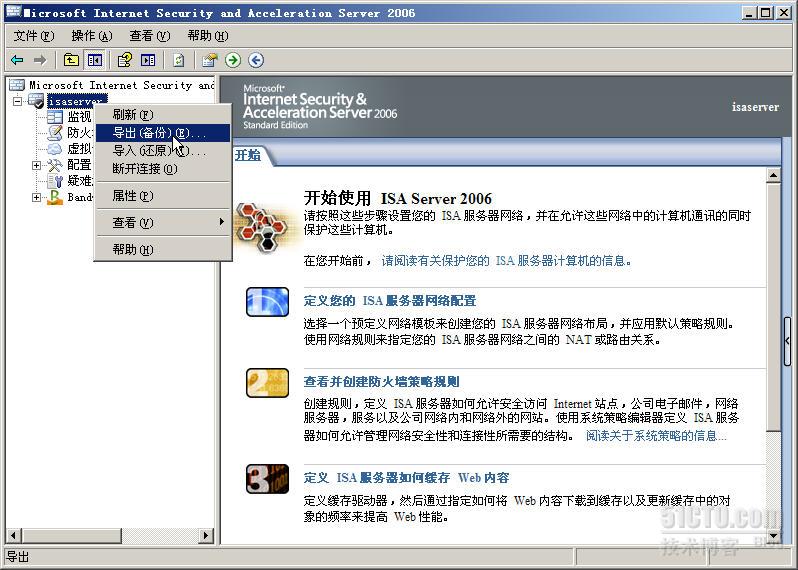The image size is (798, 570).
Task: Click the Up one level folder icon
Action: coord(71,61)
